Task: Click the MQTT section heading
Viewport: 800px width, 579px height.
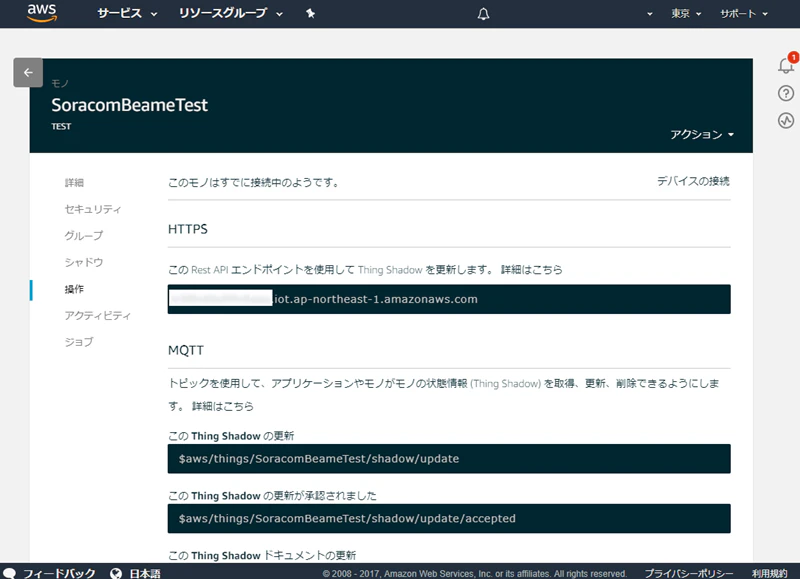Action: pyautogui.click(x=186, y=350)
